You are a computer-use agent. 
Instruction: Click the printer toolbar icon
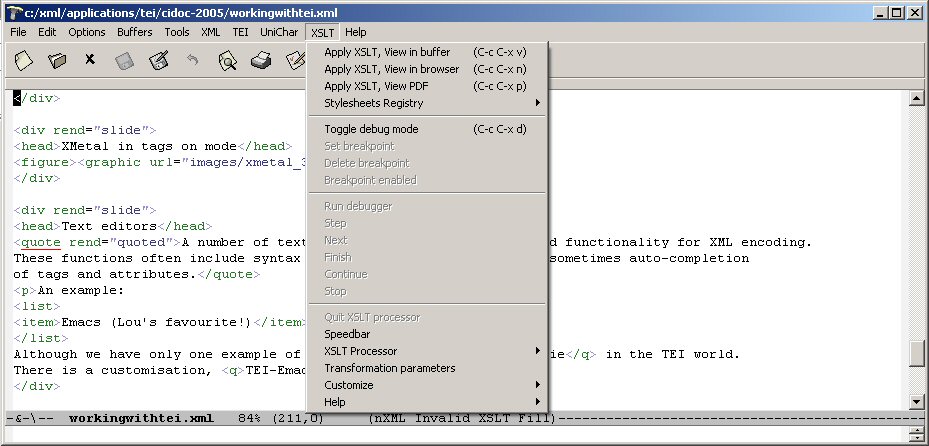[261, 61]
